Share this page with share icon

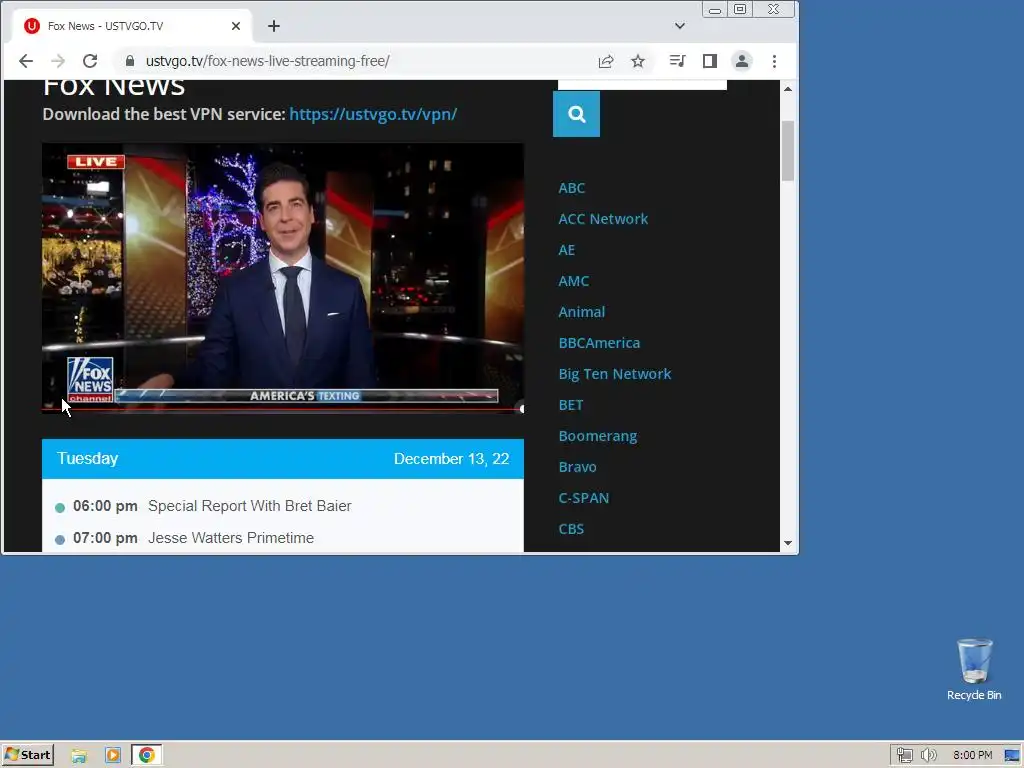pos(605,61)
